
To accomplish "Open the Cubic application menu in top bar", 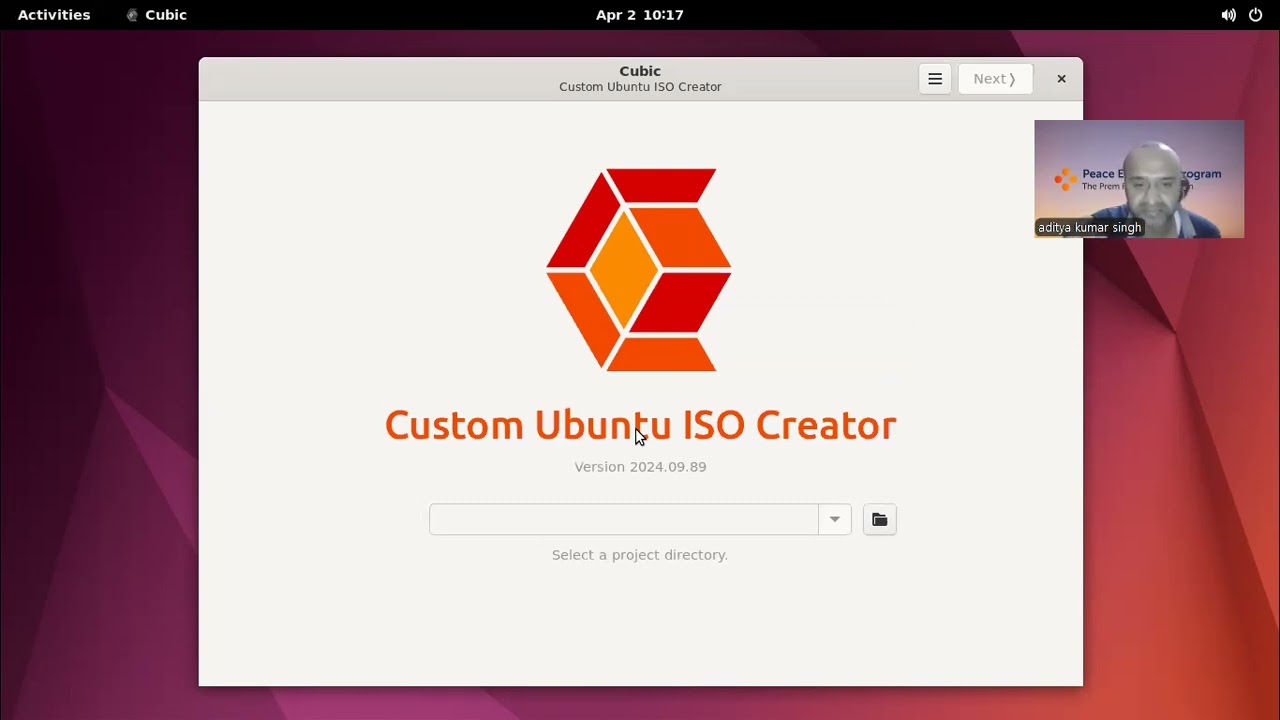I will [157, 15].
